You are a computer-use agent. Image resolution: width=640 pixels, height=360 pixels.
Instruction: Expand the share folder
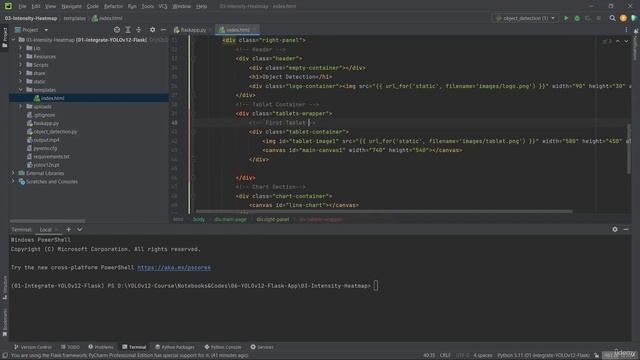(x=20, y=73)
